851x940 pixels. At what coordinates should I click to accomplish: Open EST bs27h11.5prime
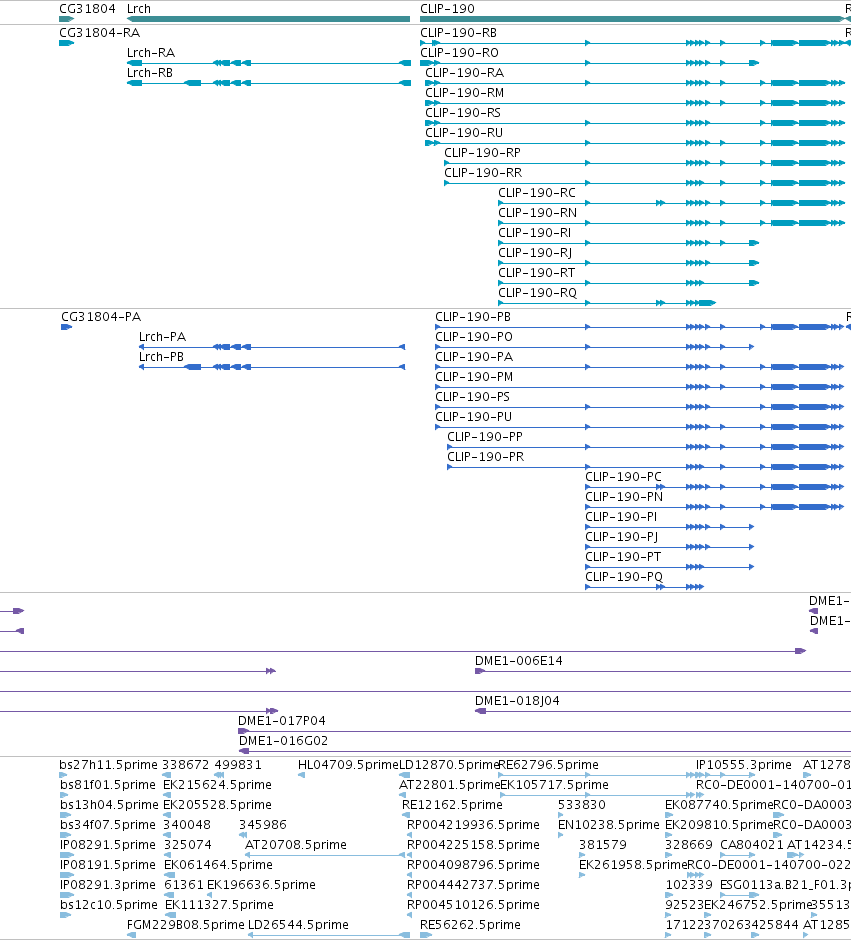[108, 764]
